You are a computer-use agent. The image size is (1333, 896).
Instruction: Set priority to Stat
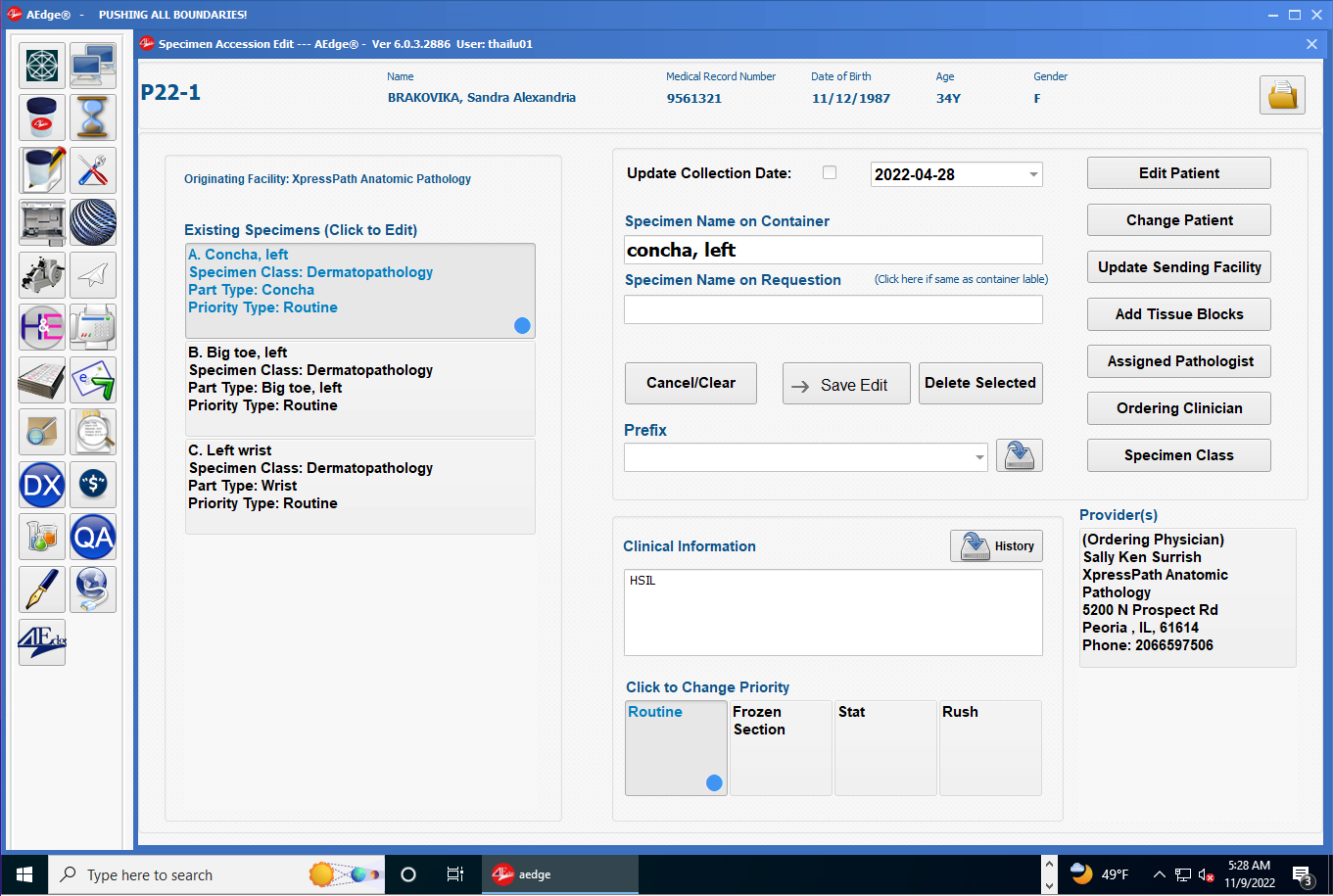[x=885, y=748]
